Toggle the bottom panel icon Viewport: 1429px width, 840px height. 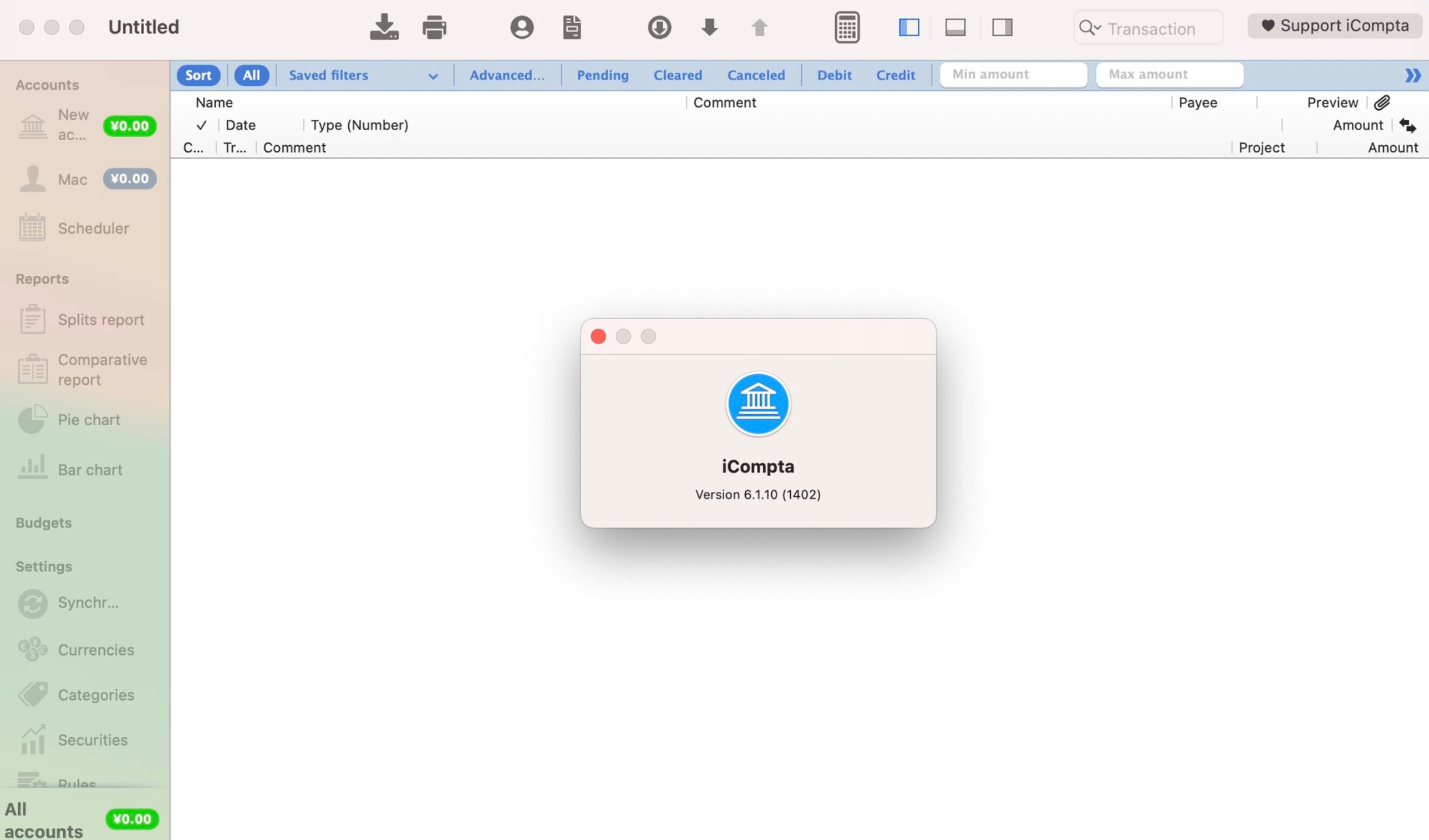(955, 27)
